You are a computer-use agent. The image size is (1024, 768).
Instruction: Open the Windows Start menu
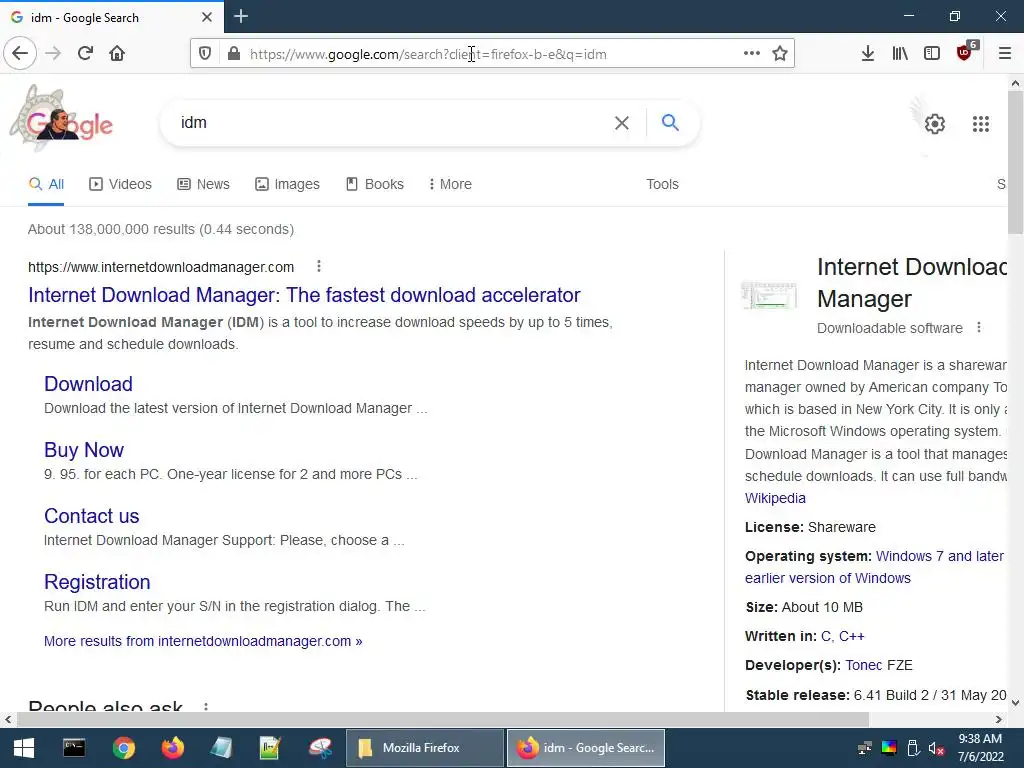(24, 748)
